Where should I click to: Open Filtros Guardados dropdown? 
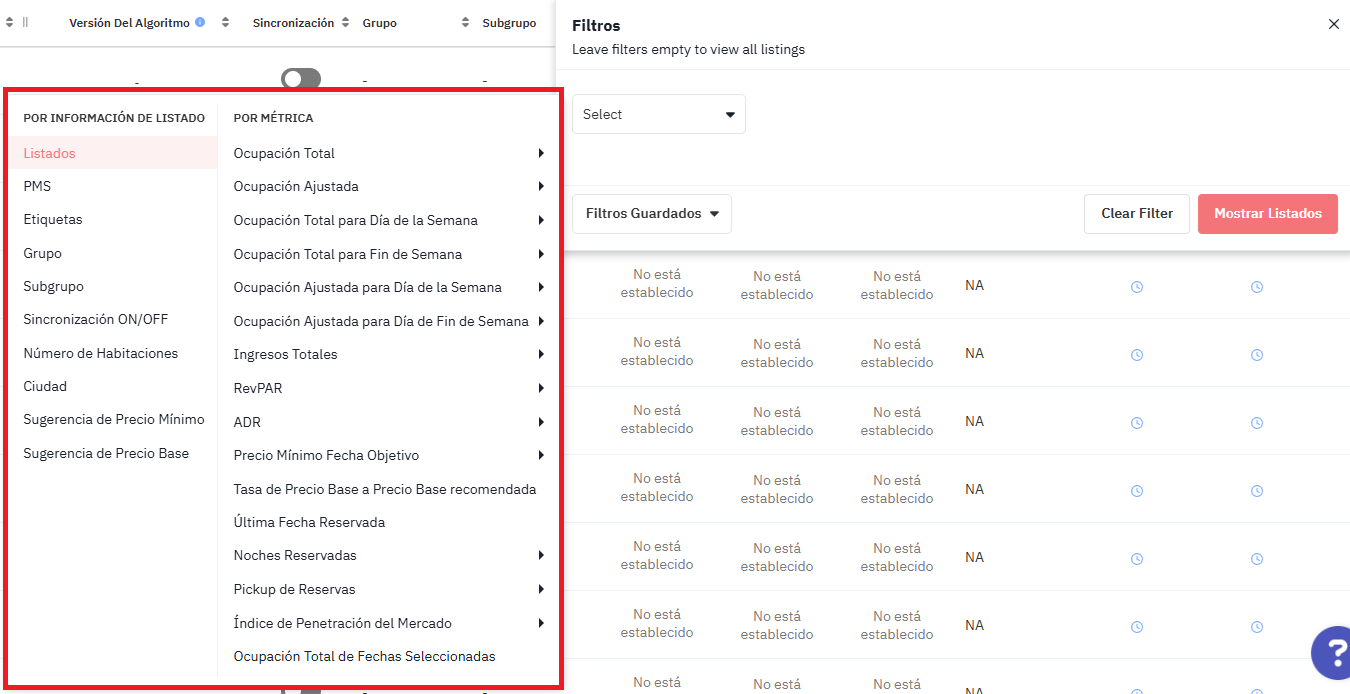652,214
